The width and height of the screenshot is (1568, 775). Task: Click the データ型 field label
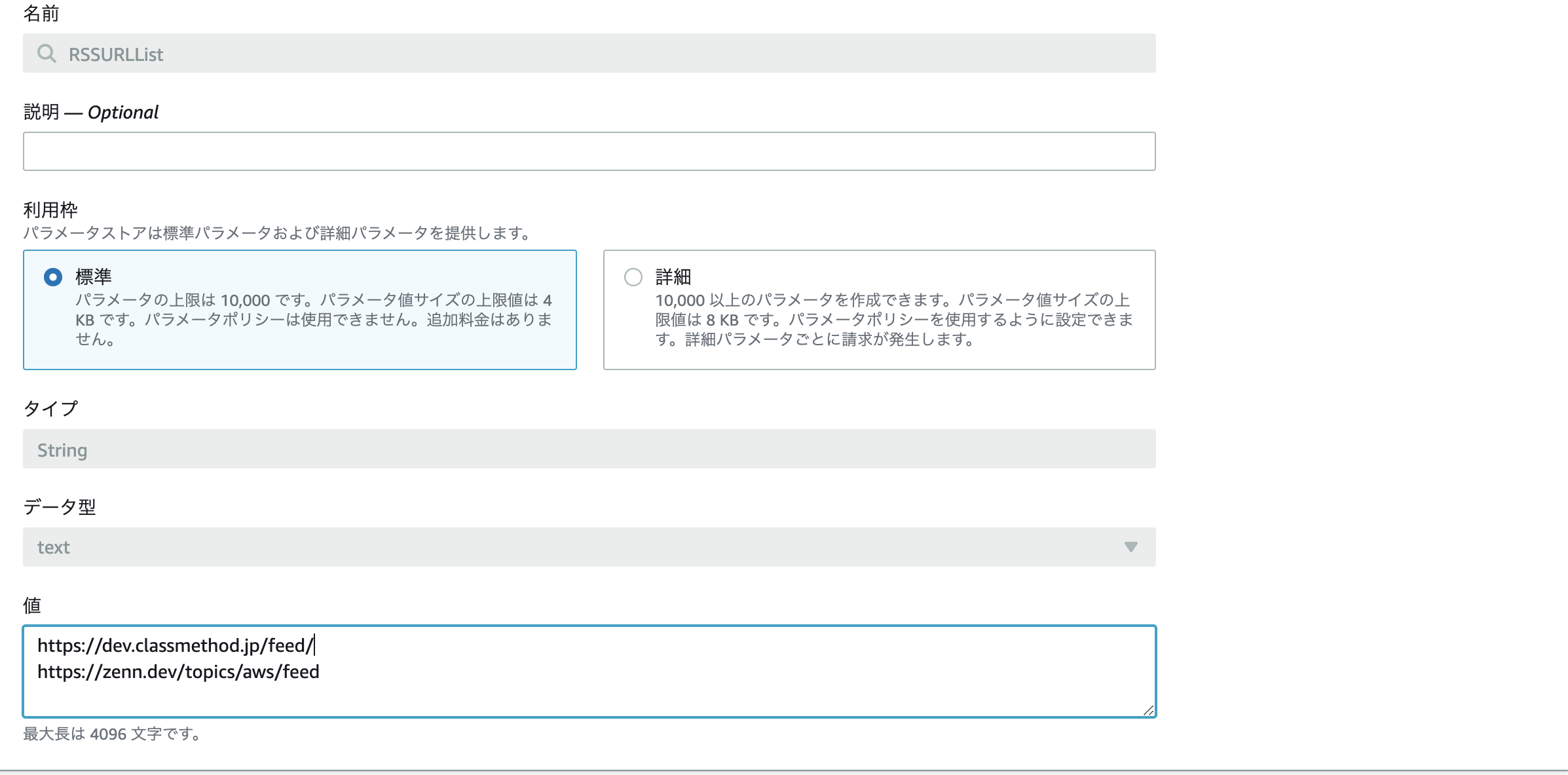pyautogui.click(x=60, y=507)
